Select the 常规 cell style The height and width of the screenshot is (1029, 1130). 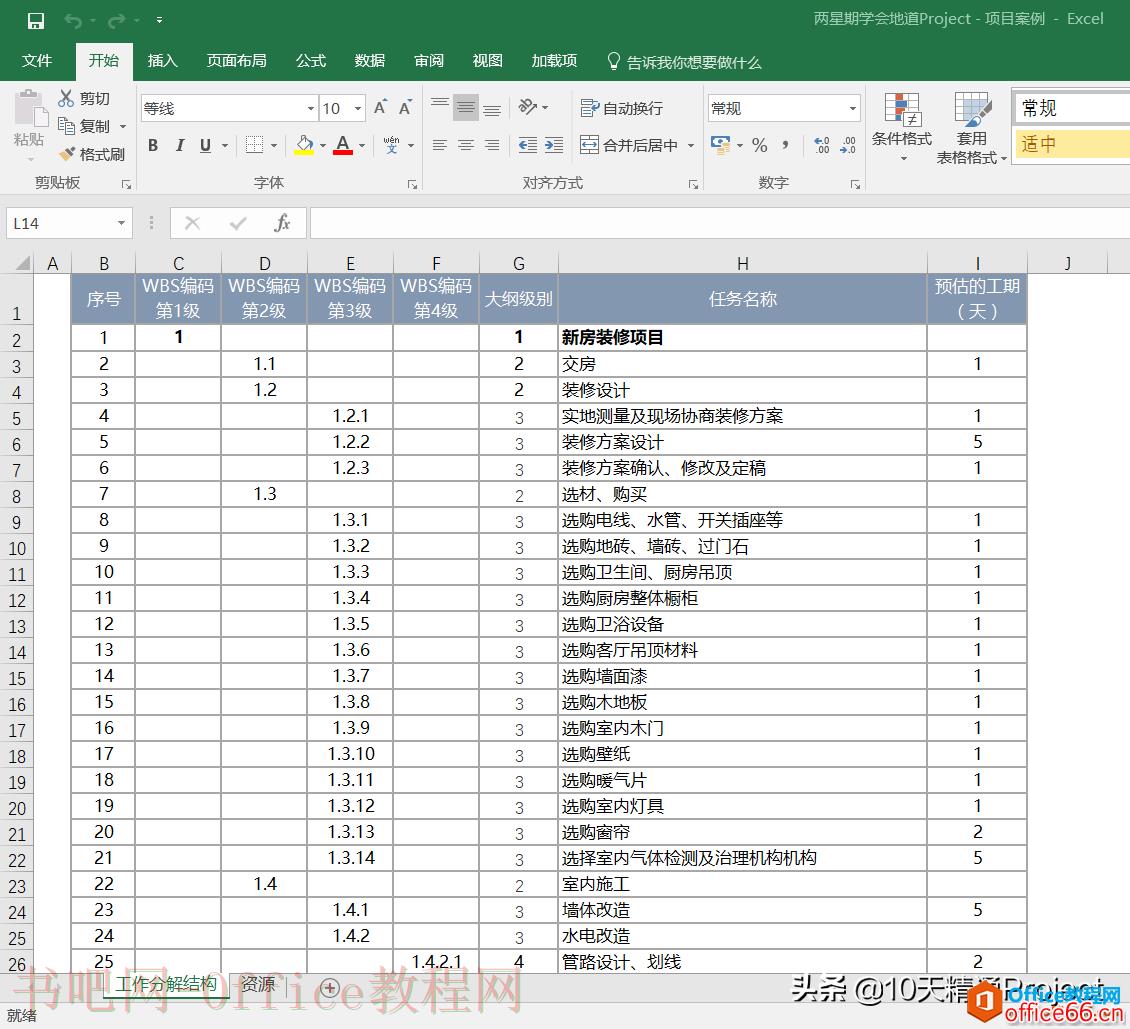click(1072, 108)
